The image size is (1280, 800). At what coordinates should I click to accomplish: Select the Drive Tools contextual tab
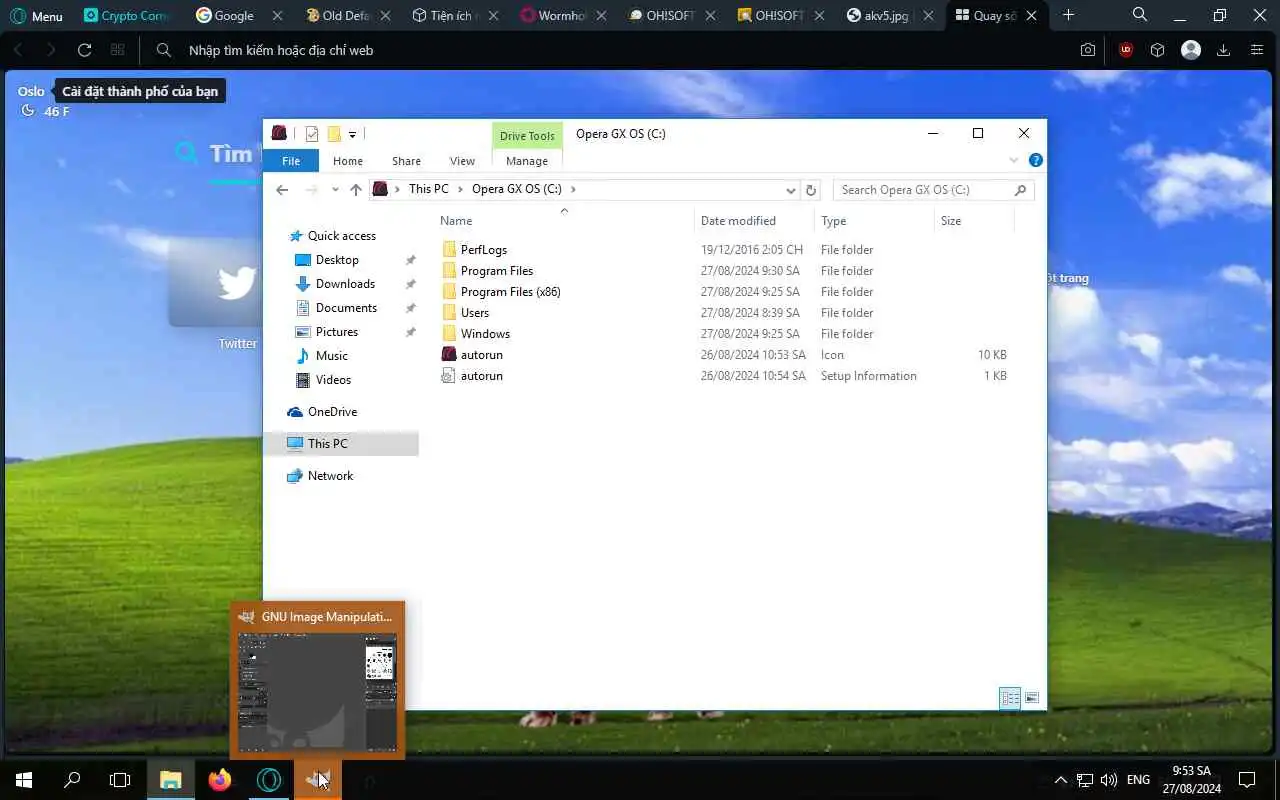coord(527,136)
